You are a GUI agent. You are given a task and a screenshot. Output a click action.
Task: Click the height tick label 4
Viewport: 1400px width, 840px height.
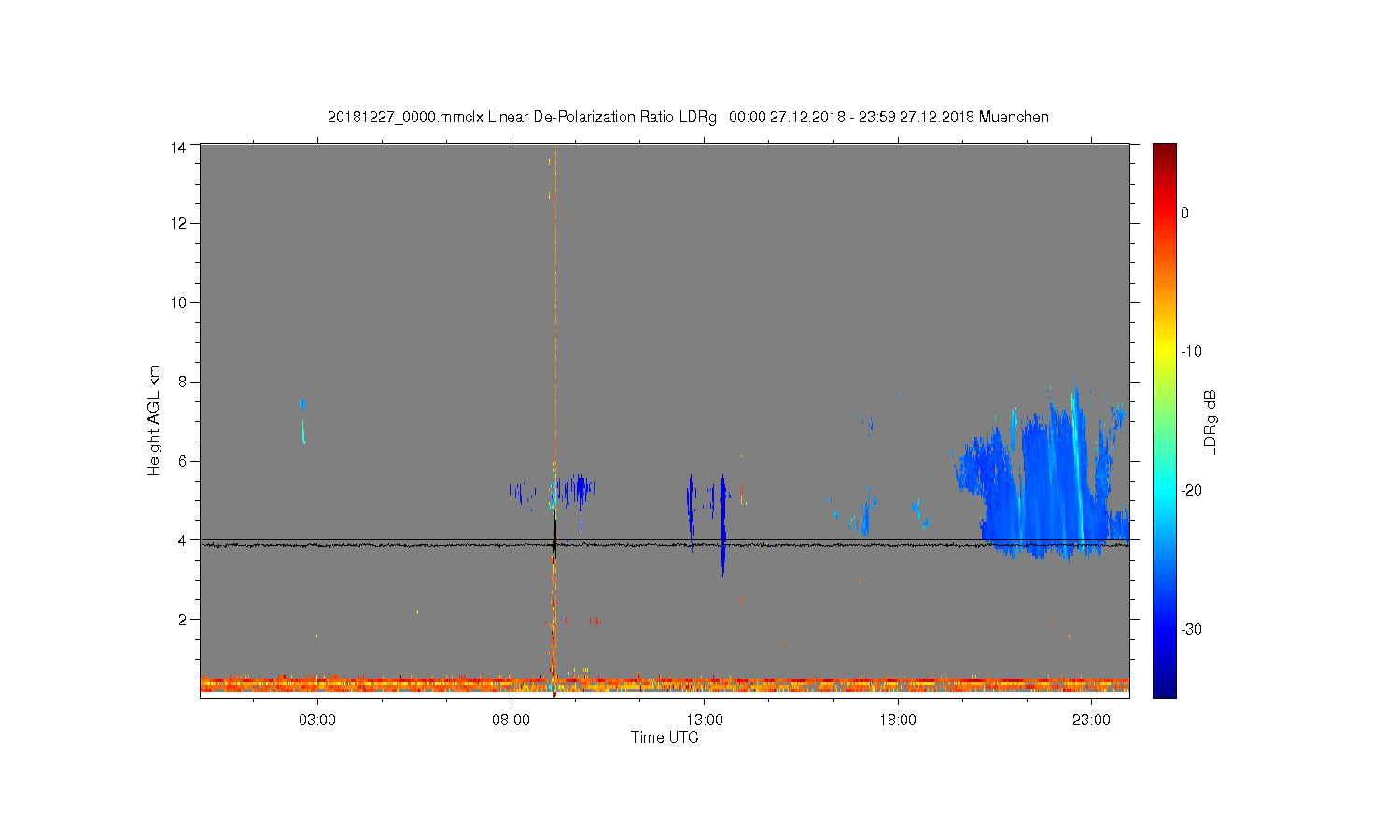181,540
